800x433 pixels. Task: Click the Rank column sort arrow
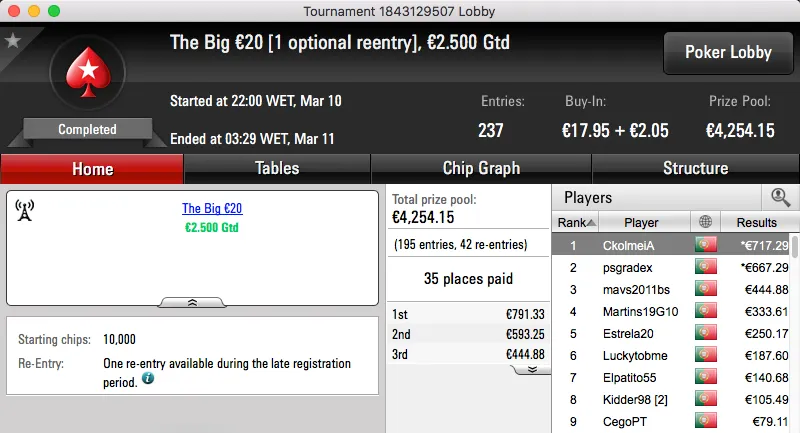(592, 223)
